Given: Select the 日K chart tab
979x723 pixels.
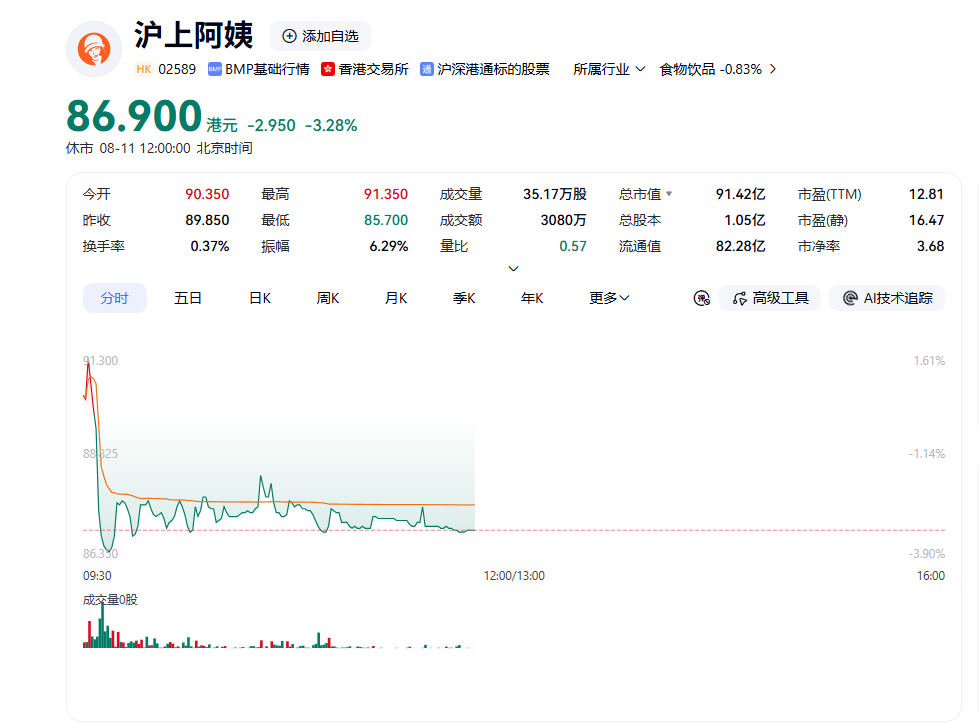Looking at the screenshot, I should (x=260, y=298).
